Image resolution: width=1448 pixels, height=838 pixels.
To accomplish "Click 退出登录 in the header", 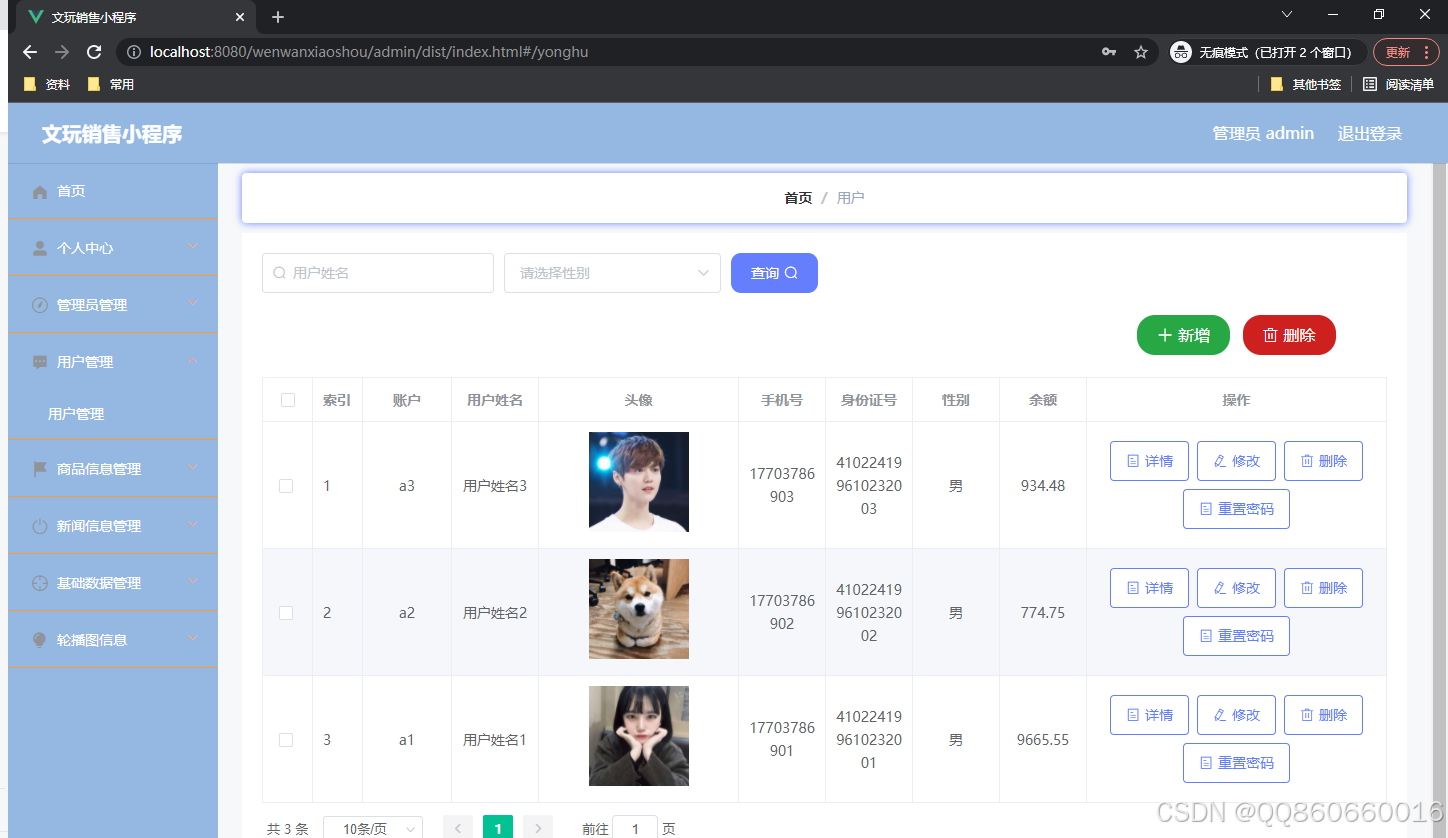I will [x=1370, y=133].
